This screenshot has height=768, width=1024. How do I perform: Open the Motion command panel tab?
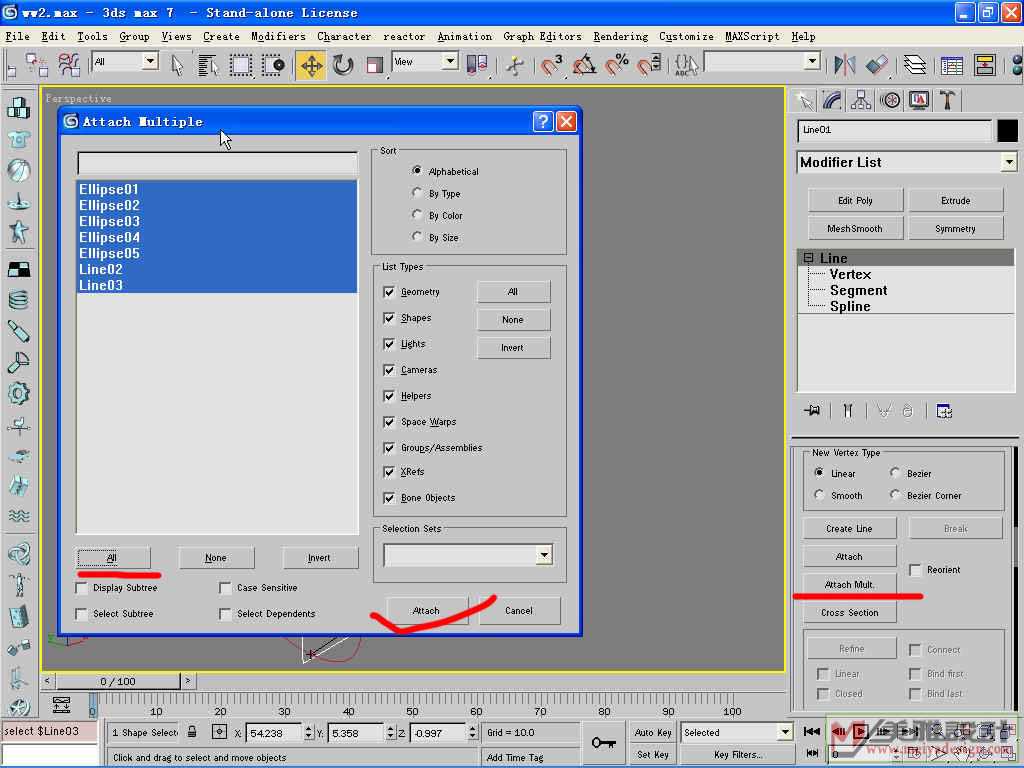[x=890, y=101]
